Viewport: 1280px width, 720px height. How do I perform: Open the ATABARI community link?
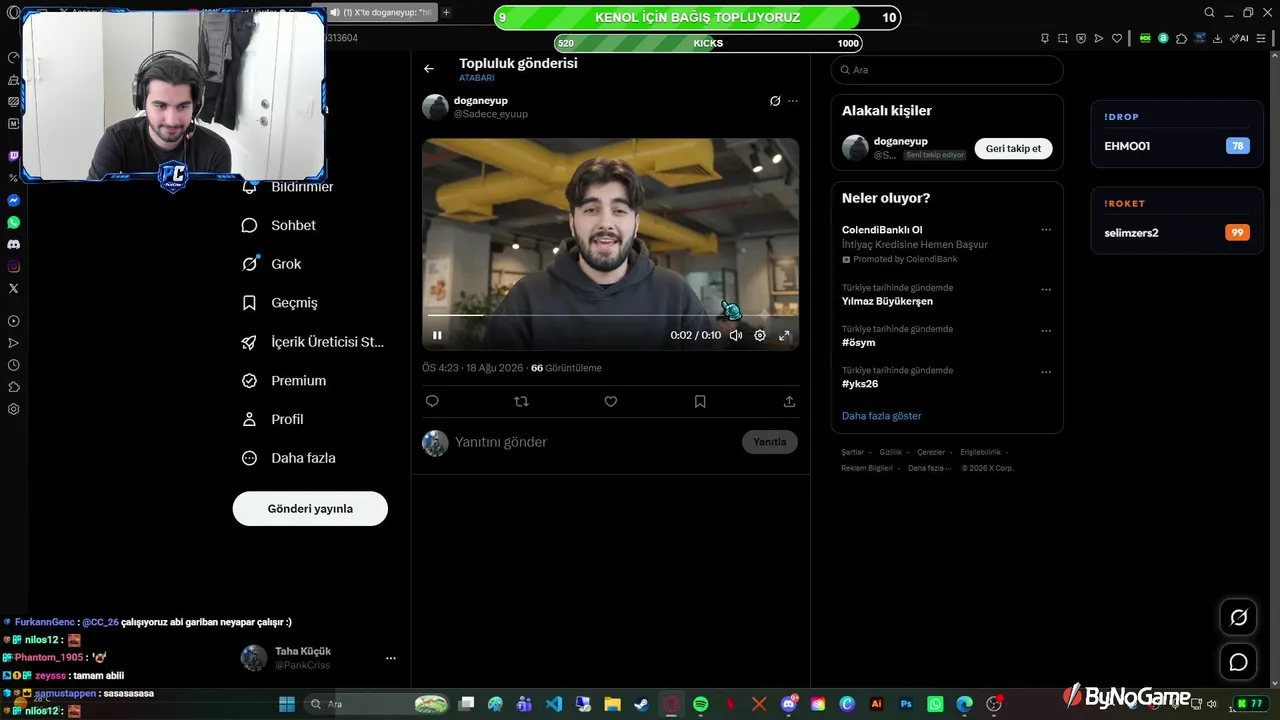pos(477,78)
